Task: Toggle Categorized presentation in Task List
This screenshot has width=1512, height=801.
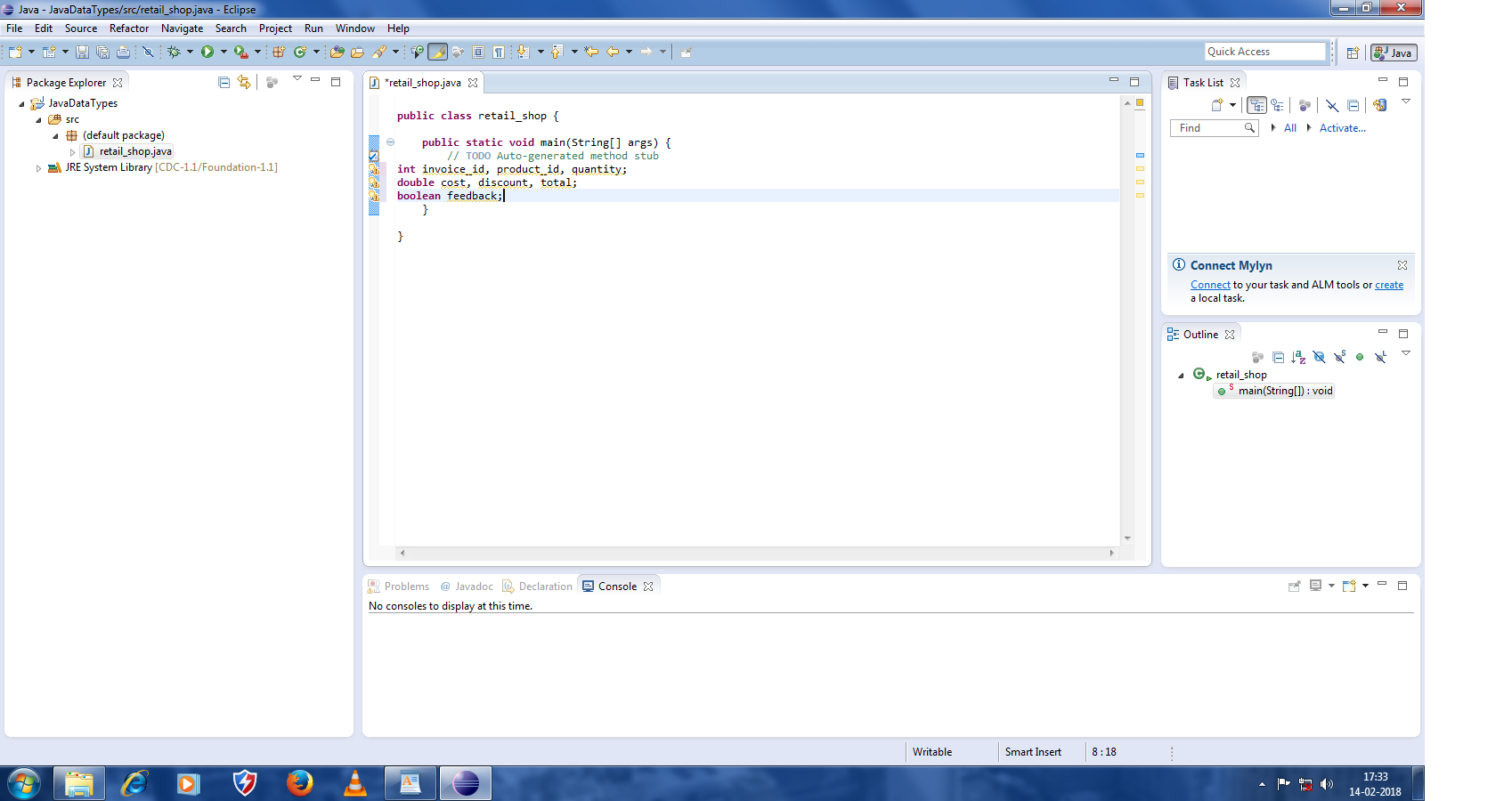Action: coord(1256,105)
